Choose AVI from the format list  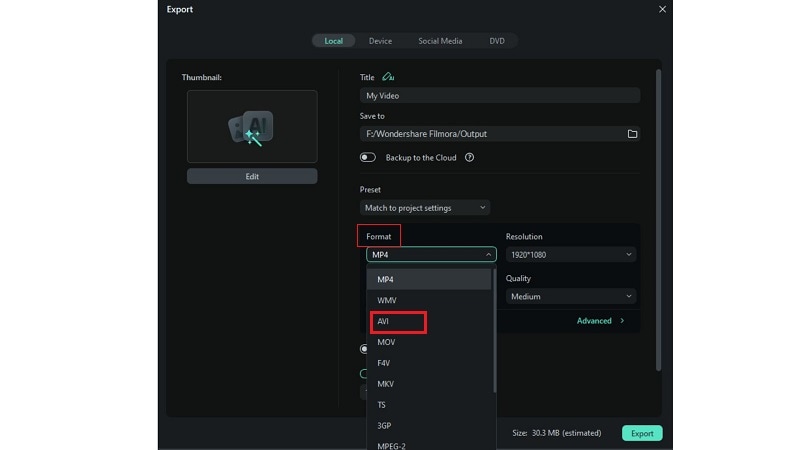429,321
